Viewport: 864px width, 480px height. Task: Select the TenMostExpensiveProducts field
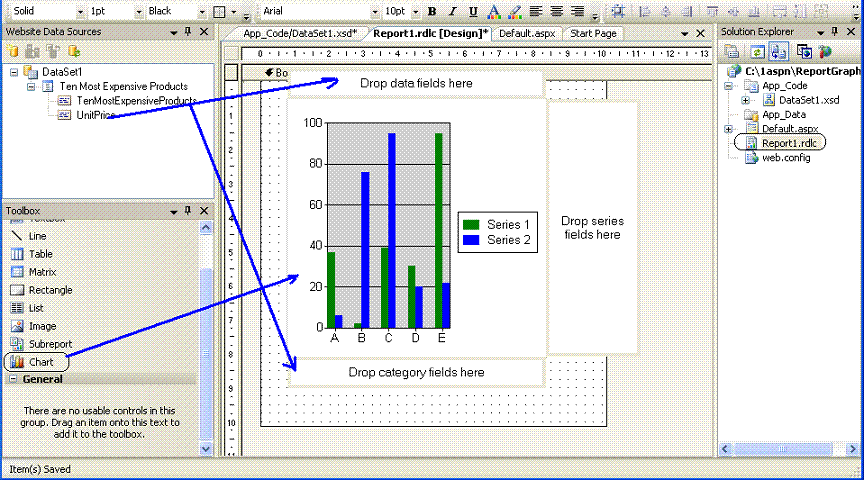tap(136, 101)
